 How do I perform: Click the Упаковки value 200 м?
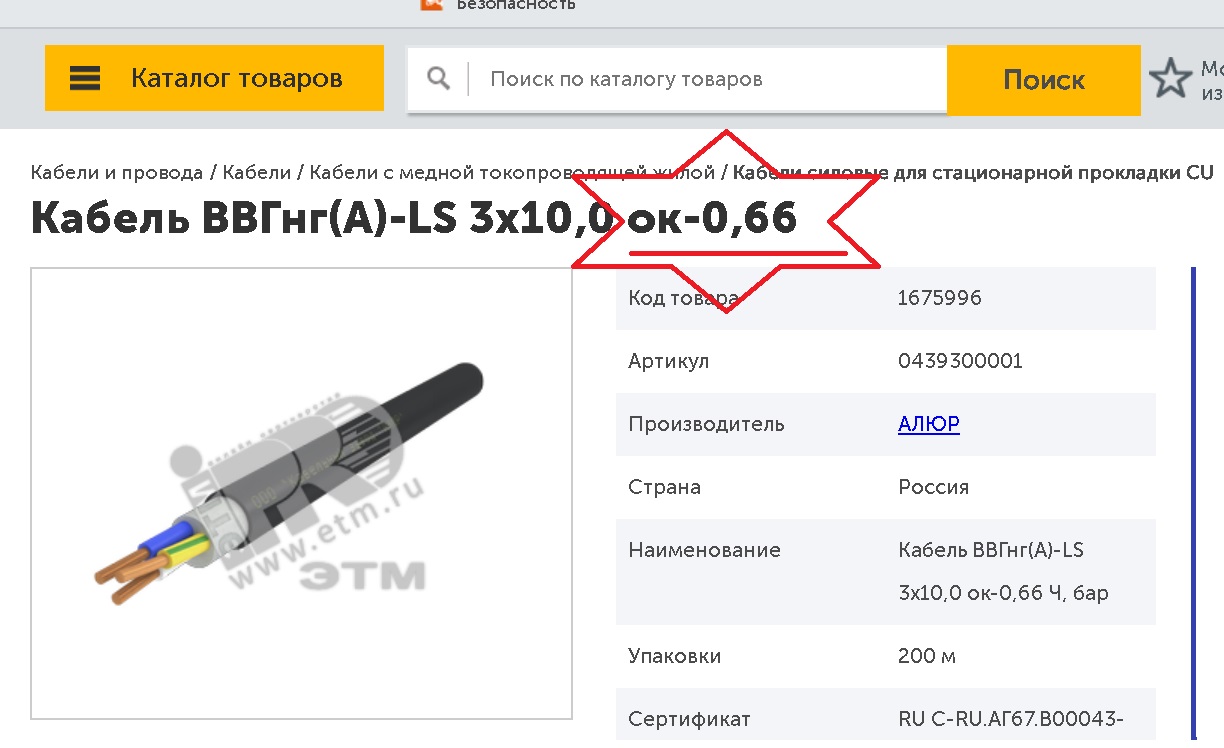[927, 656]
